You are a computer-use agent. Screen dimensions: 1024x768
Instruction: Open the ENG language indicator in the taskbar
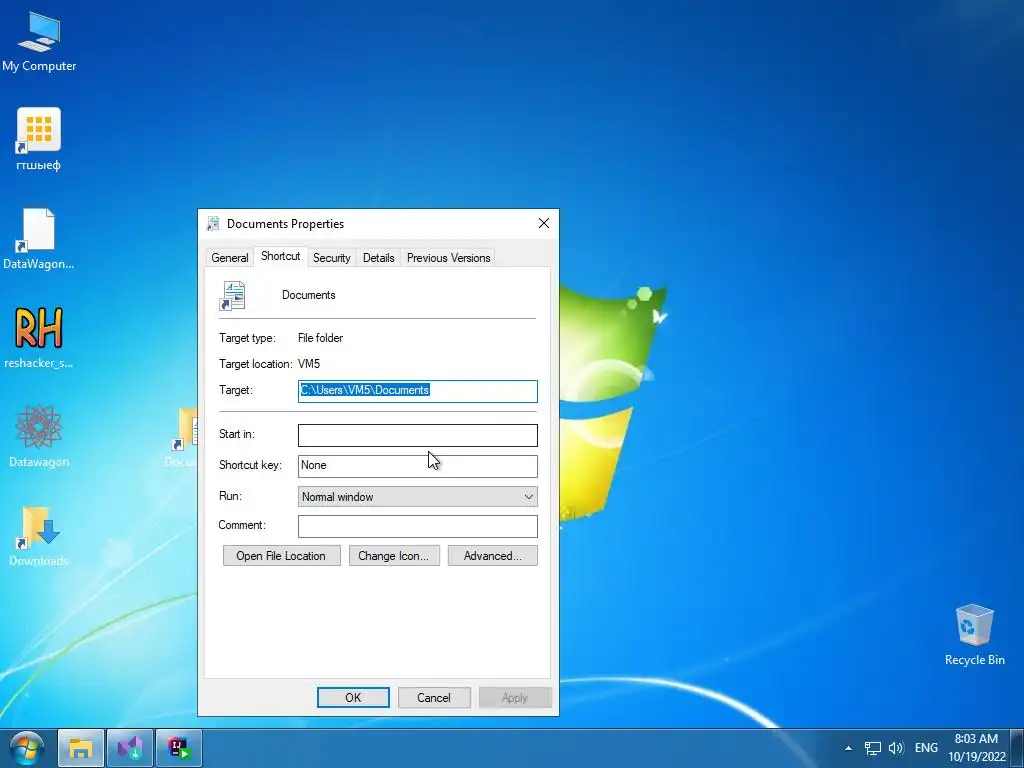click(926, 748)
